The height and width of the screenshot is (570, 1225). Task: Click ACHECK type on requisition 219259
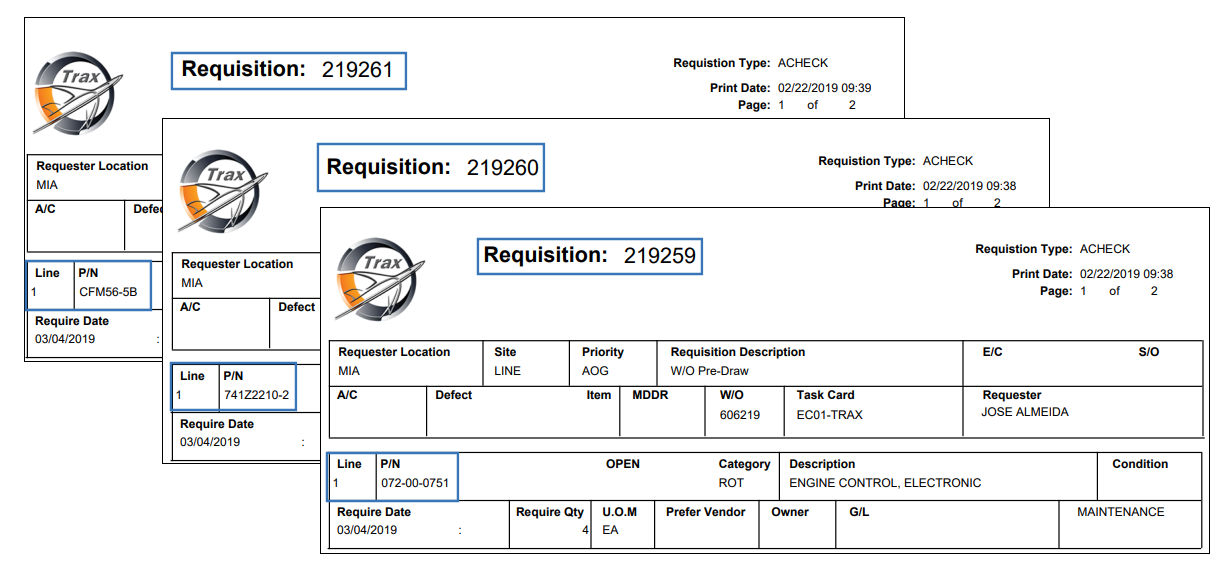[x=1105, y=249]
